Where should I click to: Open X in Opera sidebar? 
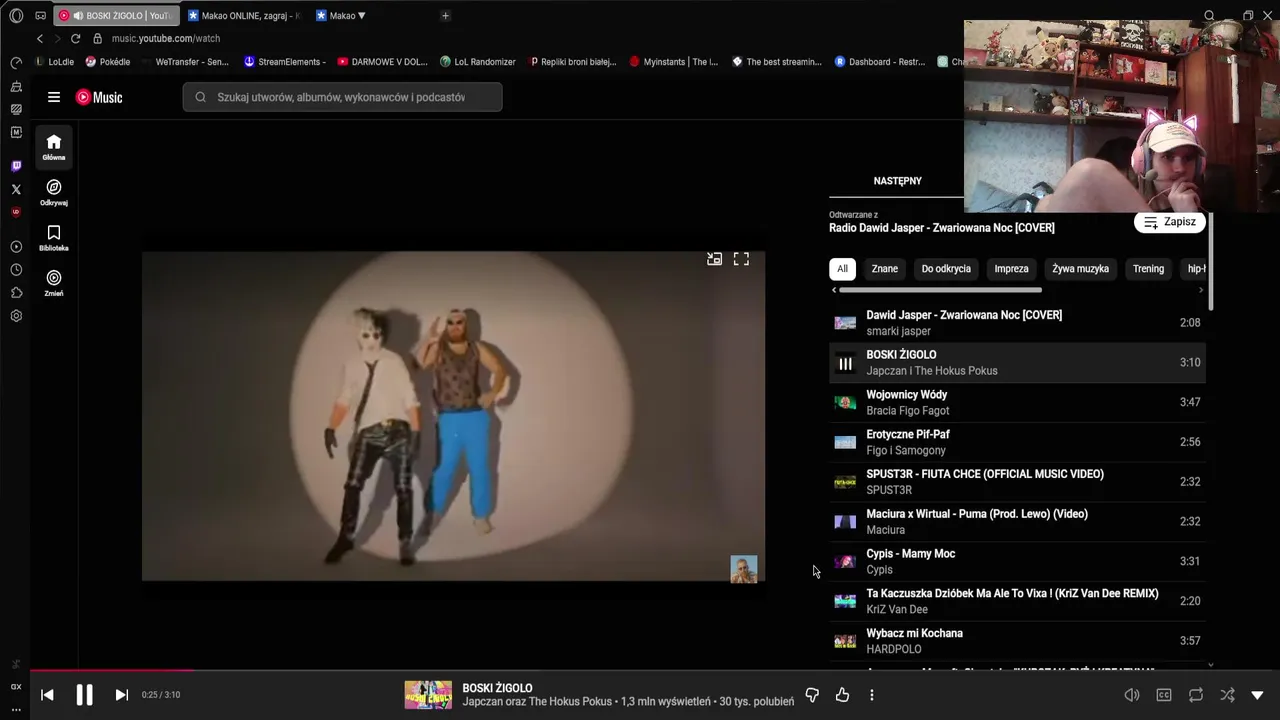point(16,189)
